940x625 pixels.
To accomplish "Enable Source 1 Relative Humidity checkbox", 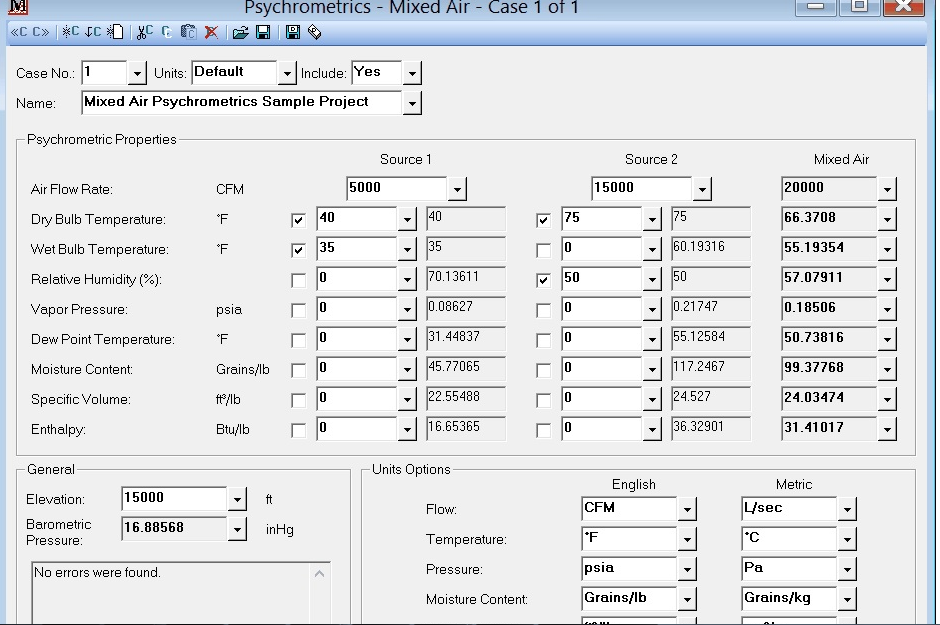I will click(x=298, y=280).
